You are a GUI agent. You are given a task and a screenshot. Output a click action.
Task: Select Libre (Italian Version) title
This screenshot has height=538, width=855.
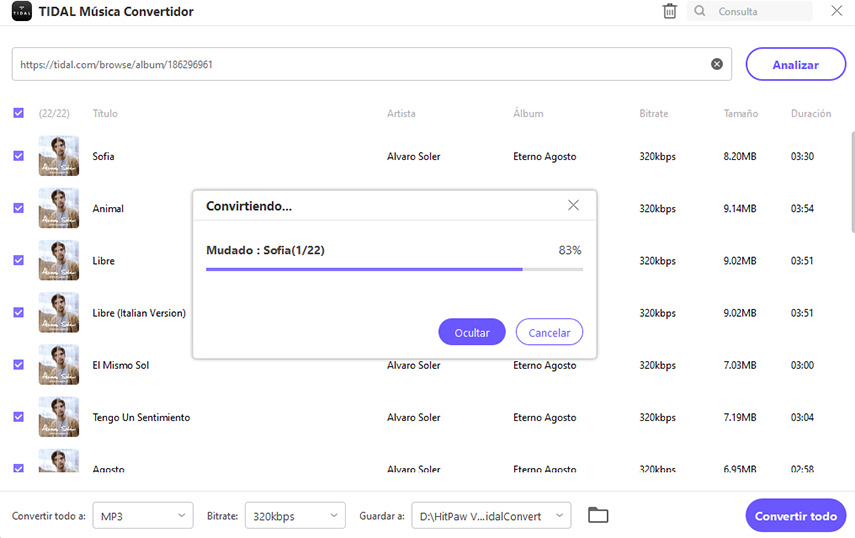tap(139, 313)
